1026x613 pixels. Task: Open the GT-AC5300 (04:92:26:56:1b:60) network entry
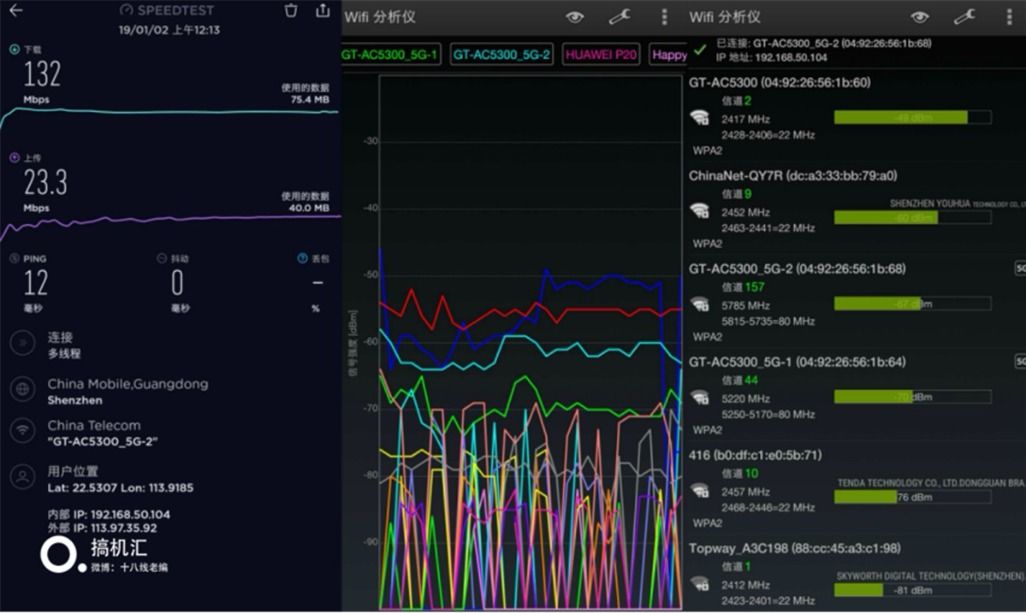(856, 116)
